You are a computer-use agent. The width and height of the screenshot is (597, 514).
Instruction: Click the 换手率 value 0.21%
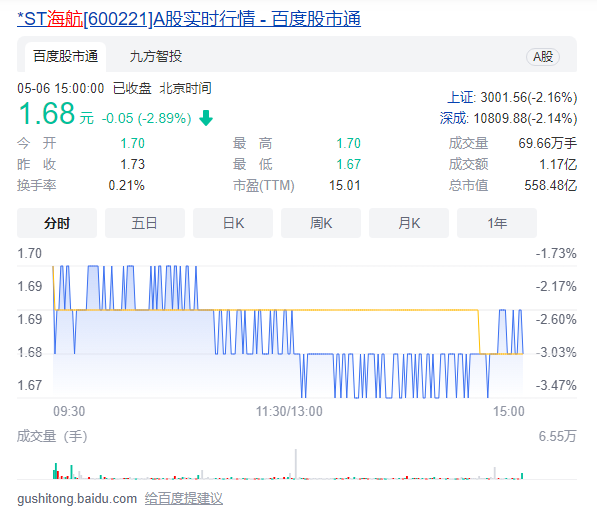126,185
